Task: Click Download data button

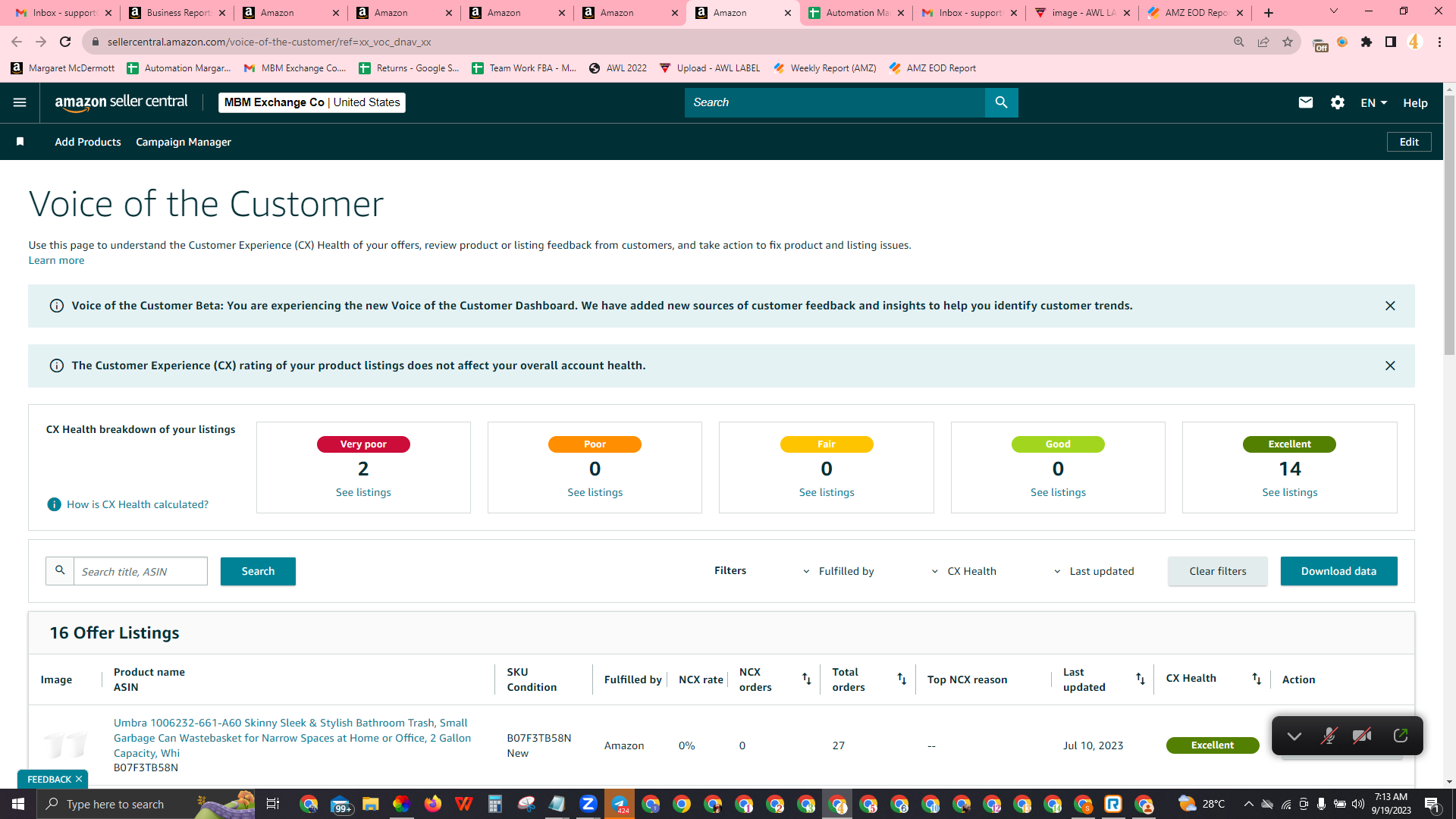Action: [1338, 571]
